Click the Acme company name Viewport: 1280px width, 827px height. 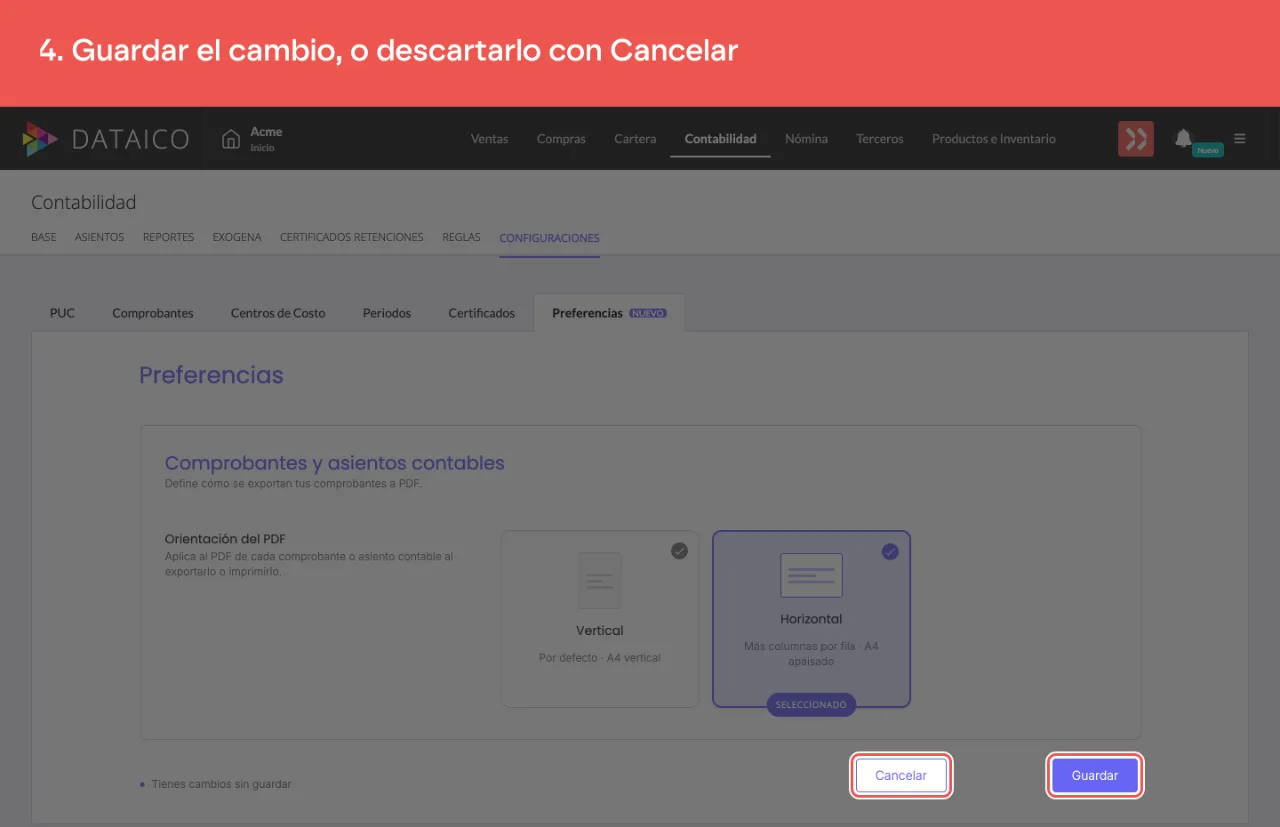click(266, 132)
